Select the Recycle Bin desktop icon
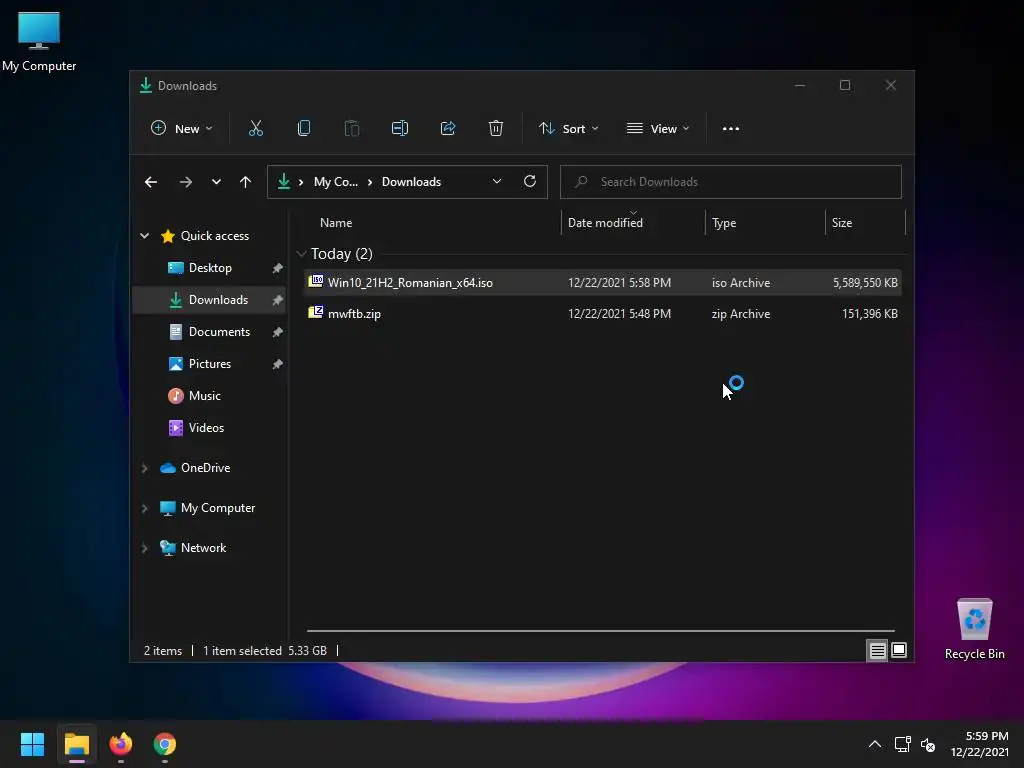The width and height of the screenshot is (1024, 768). pyautogui.click(x=974, y=629)
